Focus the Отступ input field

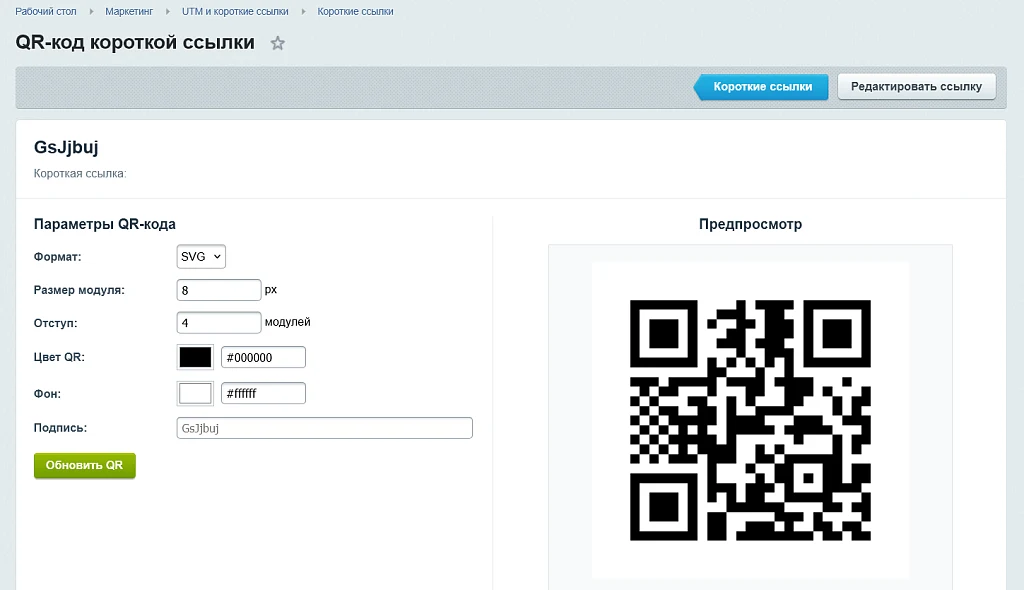click(219, 323)
